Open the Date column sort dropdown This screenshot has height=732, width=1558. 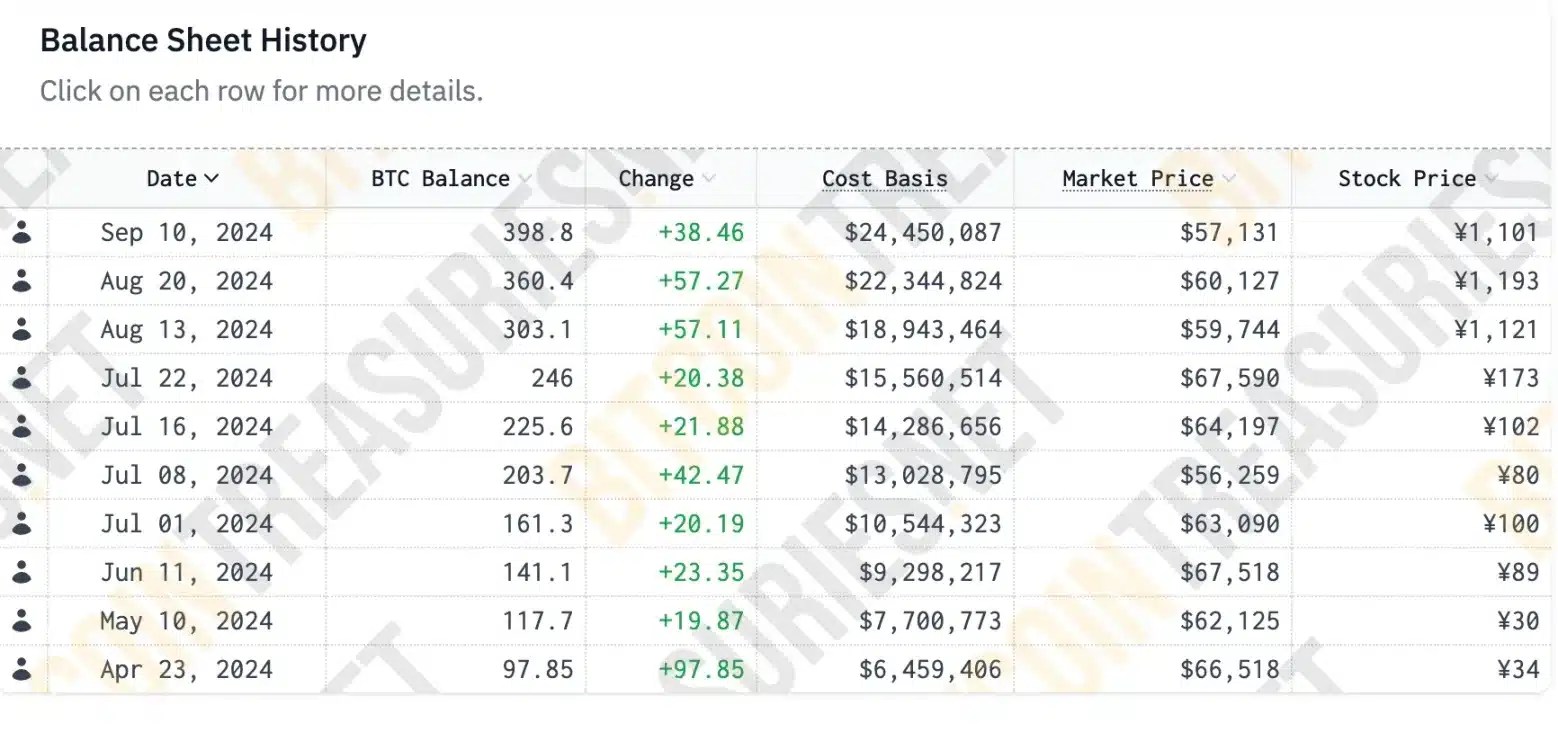[x=213, y=178]
